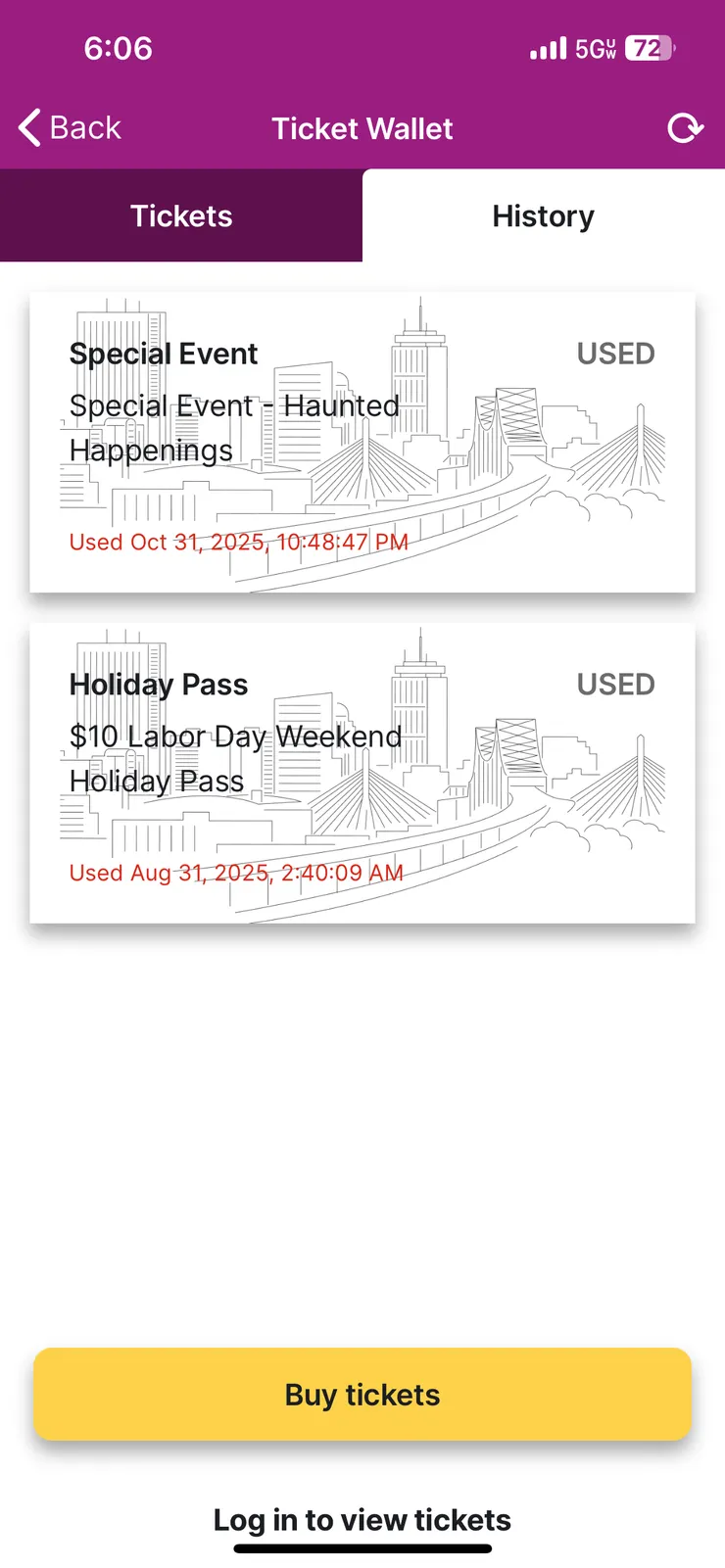Viewport: 725px width, 1568px height.
Task: Tap the back chevron arrow icon
Action: [30, 127]
